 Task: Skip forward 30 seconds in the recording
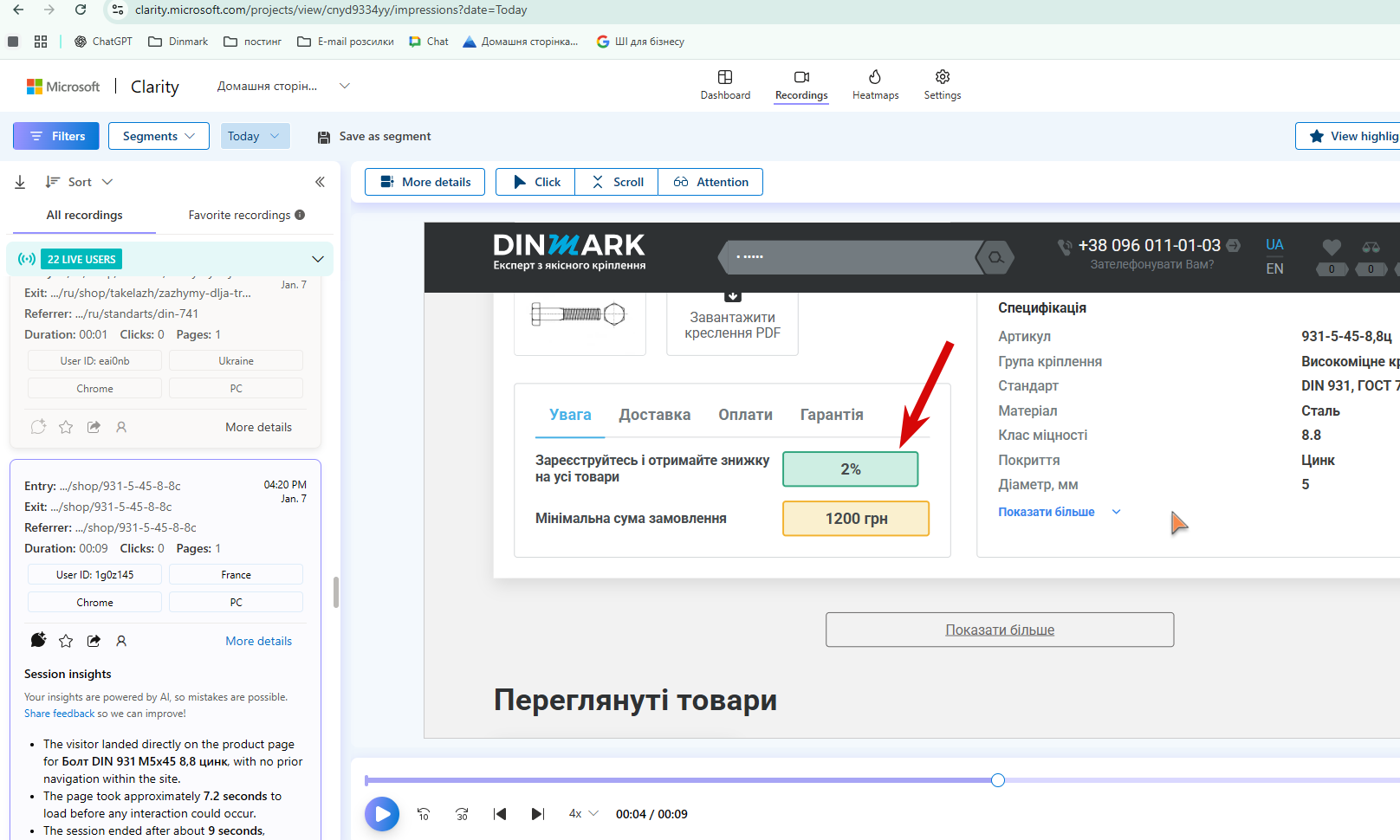(x=462, y=814)
